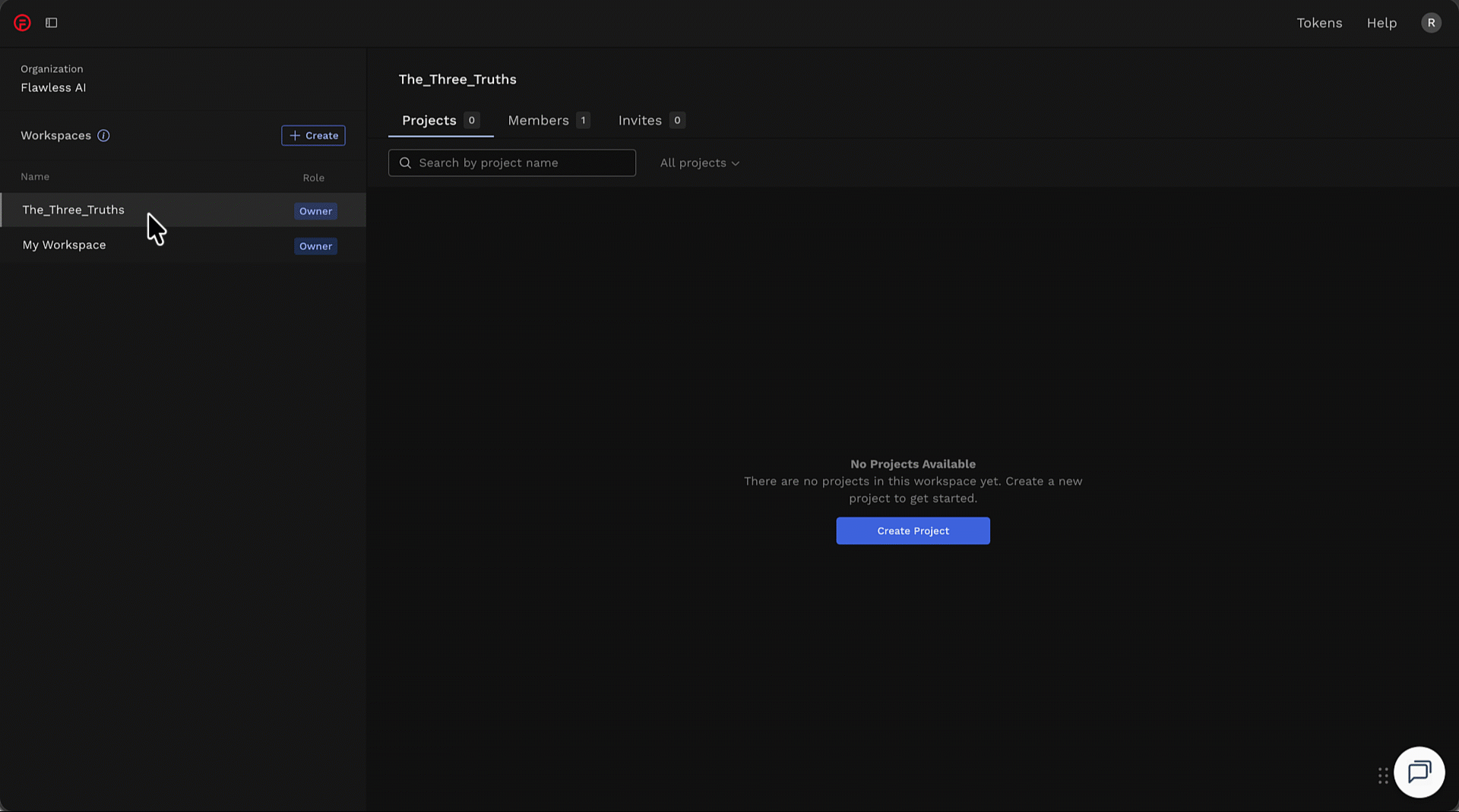The height and width of the screenshot is (812, 1459).
Task: Click the Workspaces section label
Action: [55, 135]
